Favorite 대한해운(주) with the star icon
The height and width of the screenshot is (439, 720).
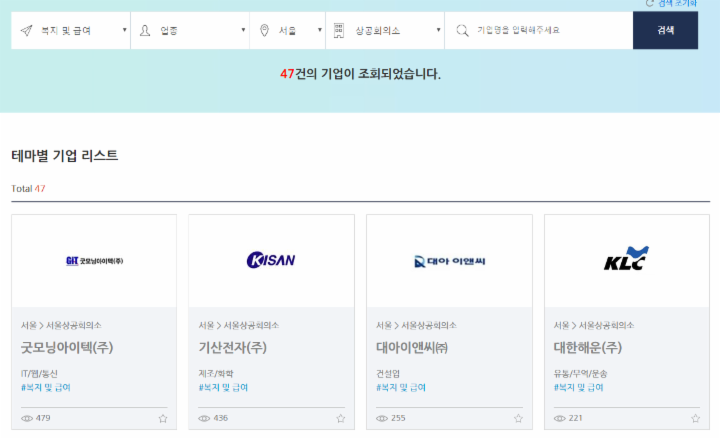(x=696, y=418)
